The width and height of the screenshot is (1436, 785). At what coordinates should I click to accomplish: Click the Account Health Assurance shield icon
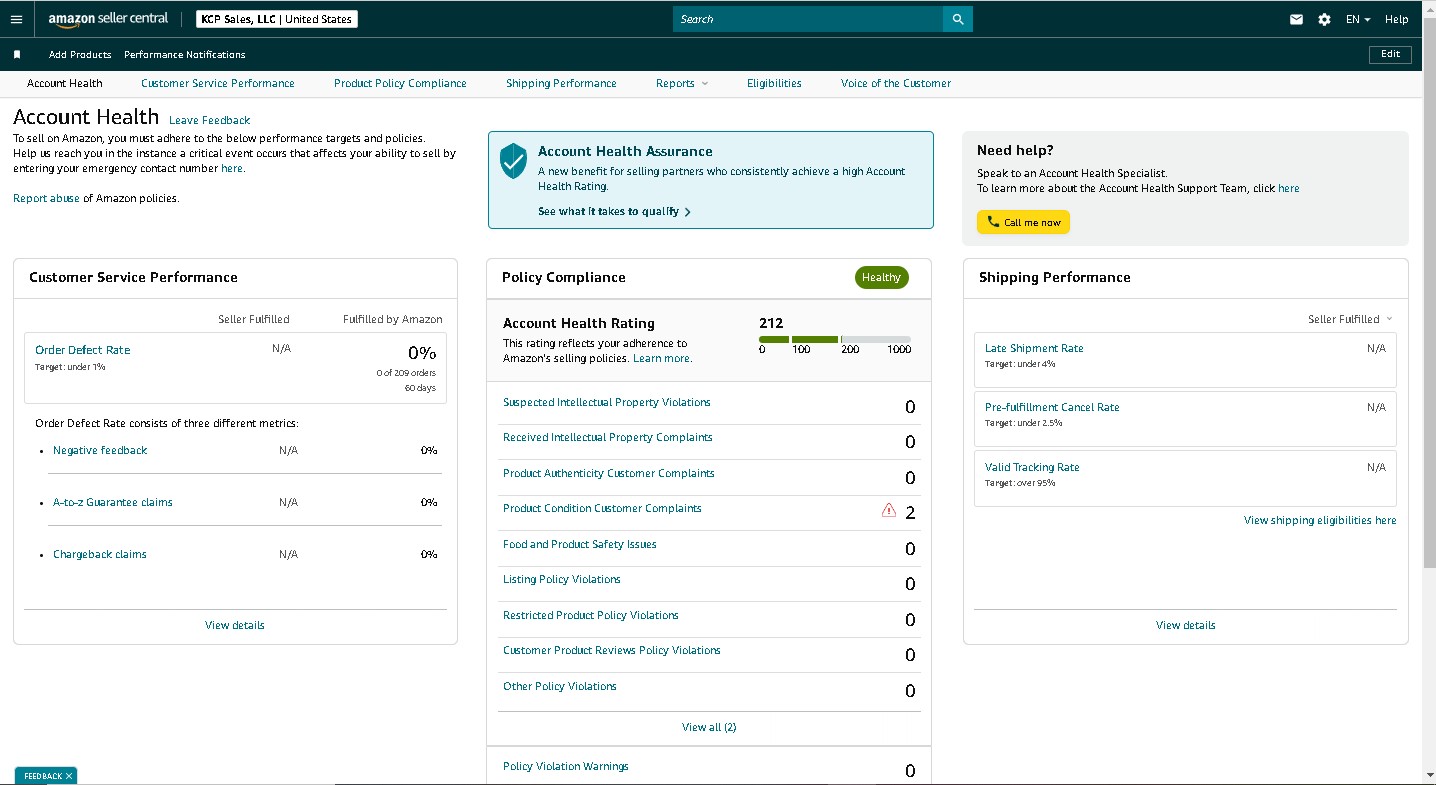coord(513,160)
